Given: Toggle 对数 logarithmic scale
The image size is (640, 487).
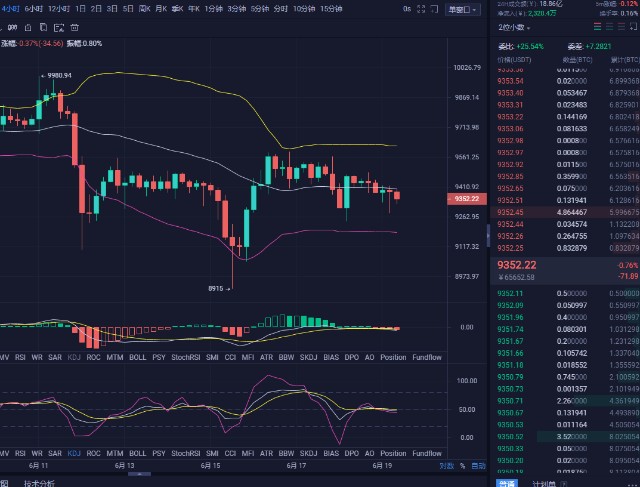Looking at the screenshot, I should (447, 466).
